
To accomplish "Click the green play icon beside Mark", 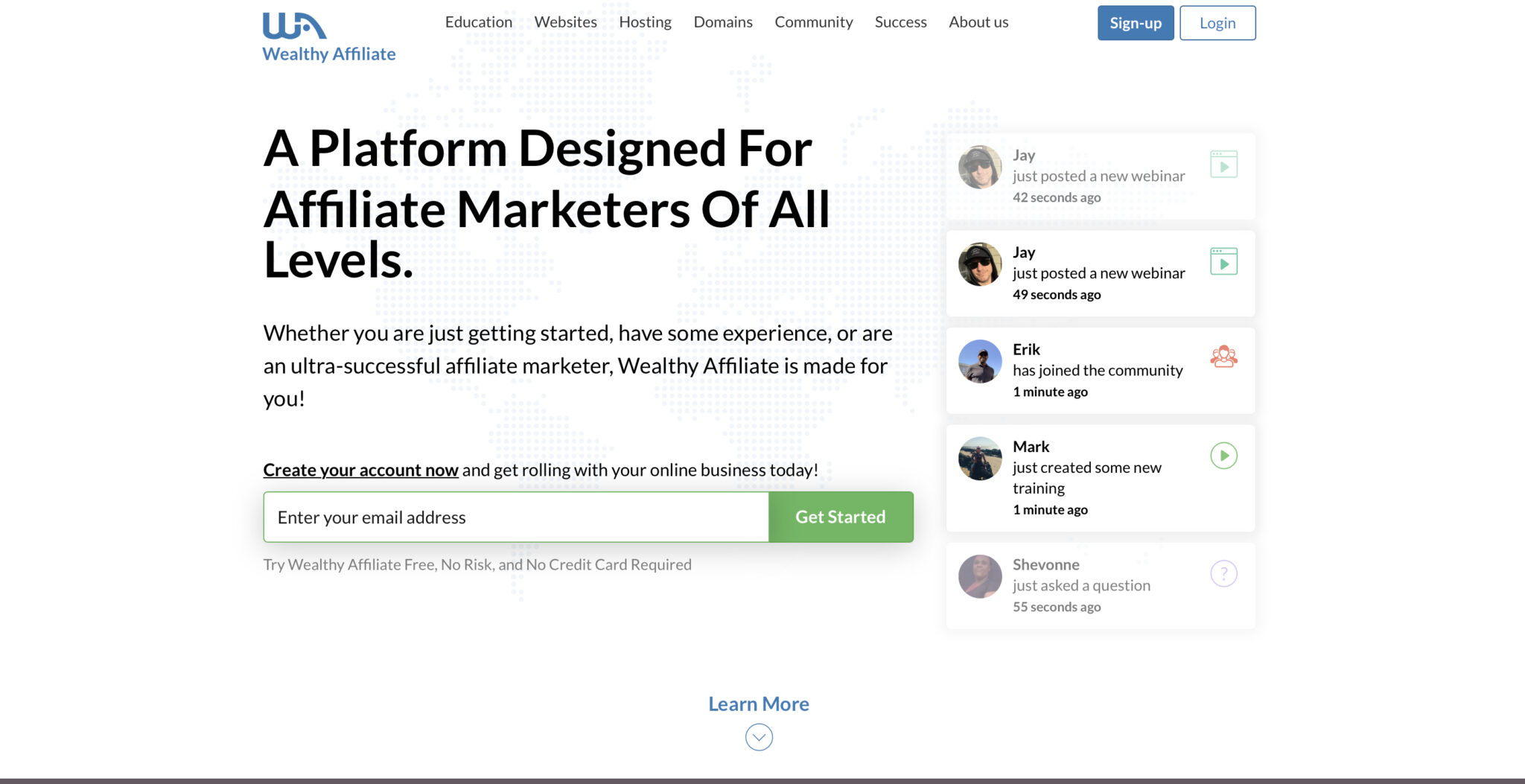I will pos(1223,456).
